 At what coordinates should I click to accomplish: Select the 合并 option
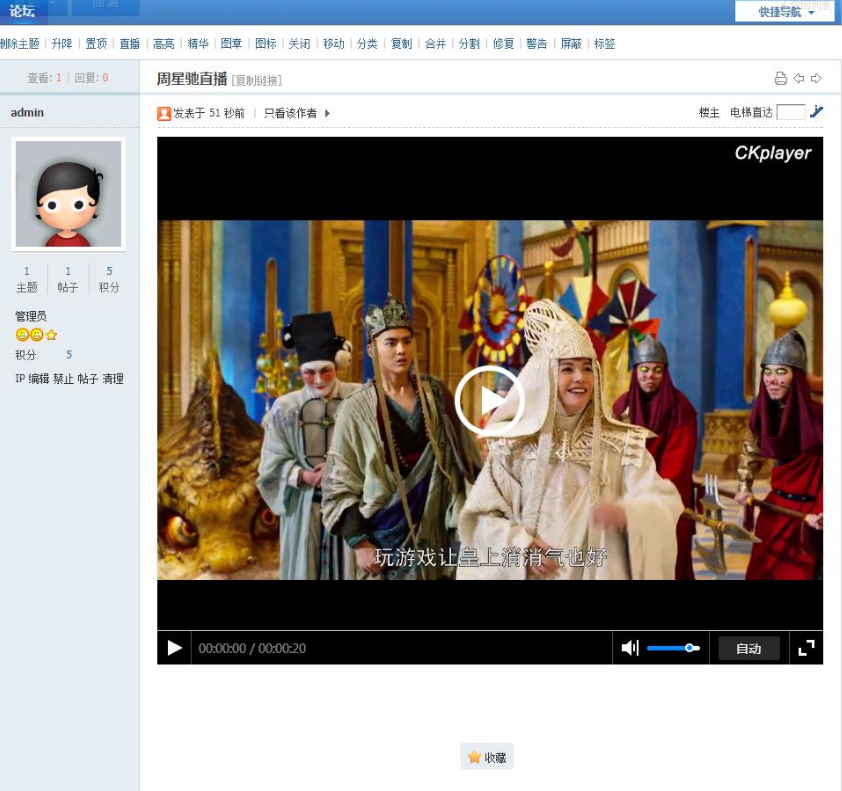(435, 43)
